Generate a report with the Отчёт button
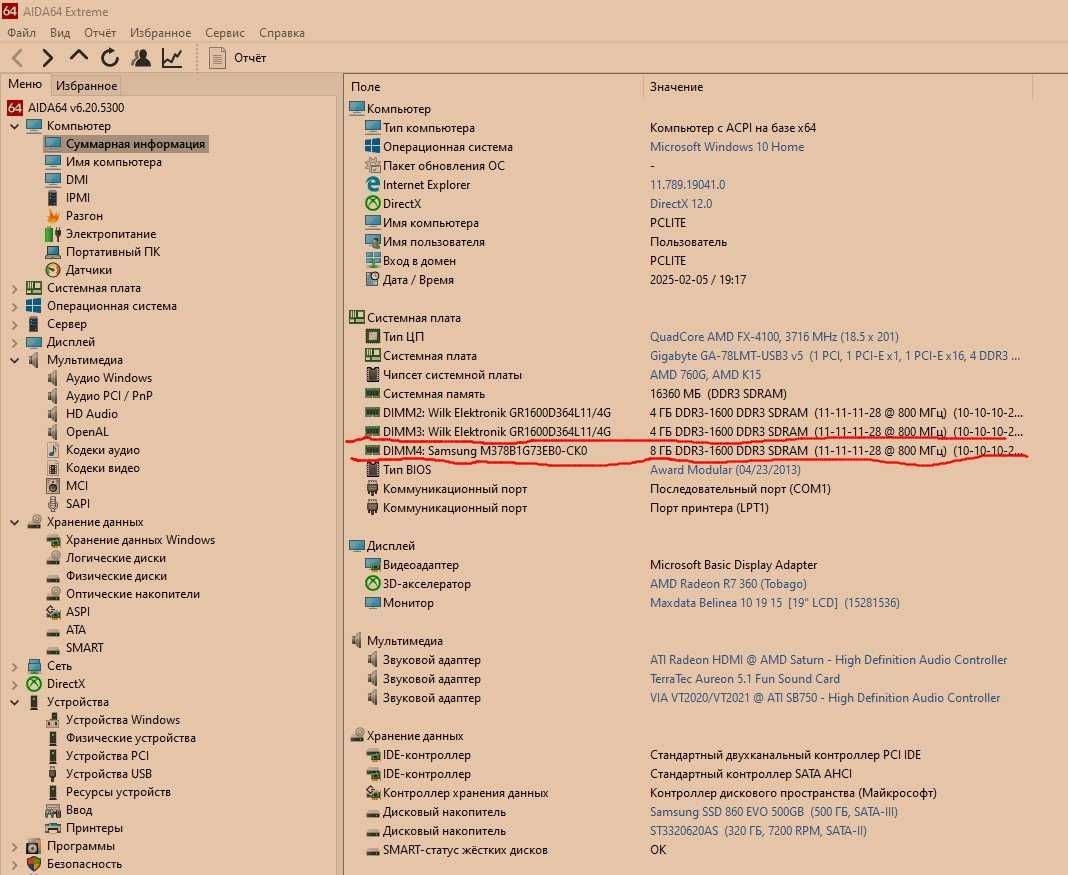This screenshot has height=875, width=1068. 238,58
